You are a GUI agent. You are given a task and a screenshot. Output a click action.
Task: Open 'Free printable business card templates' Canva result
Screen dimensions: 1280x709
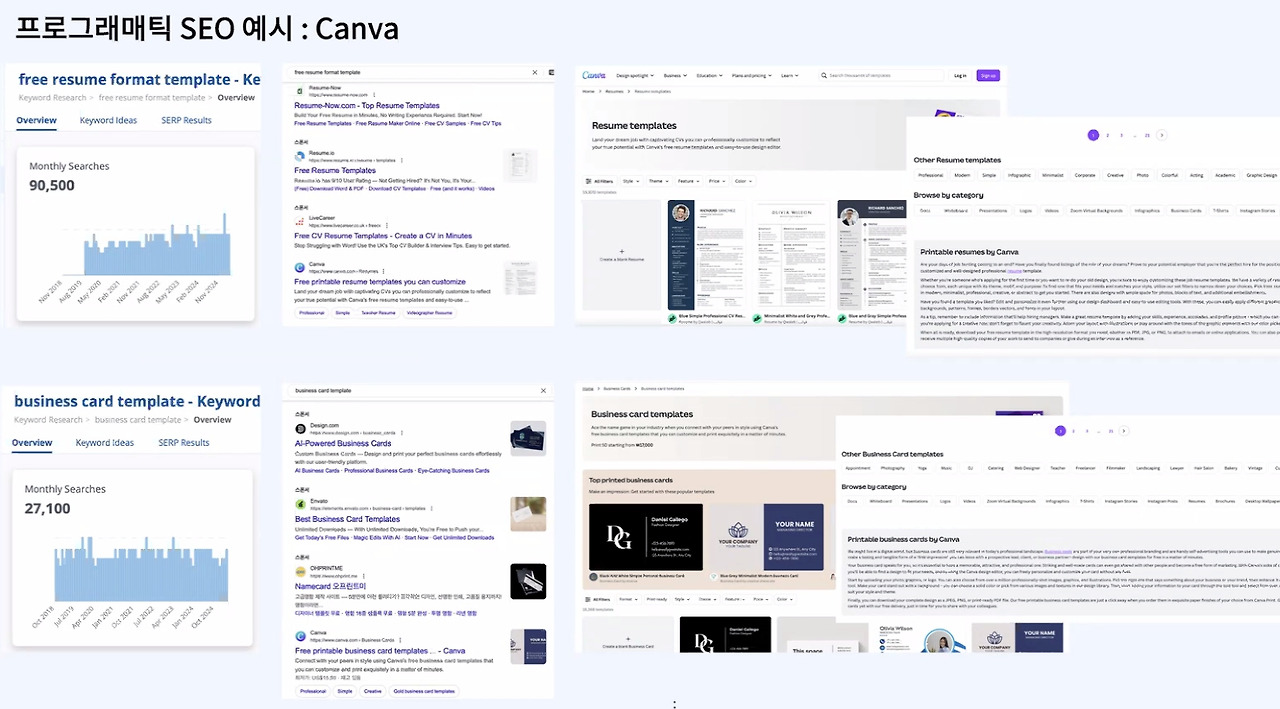(380, 651)
